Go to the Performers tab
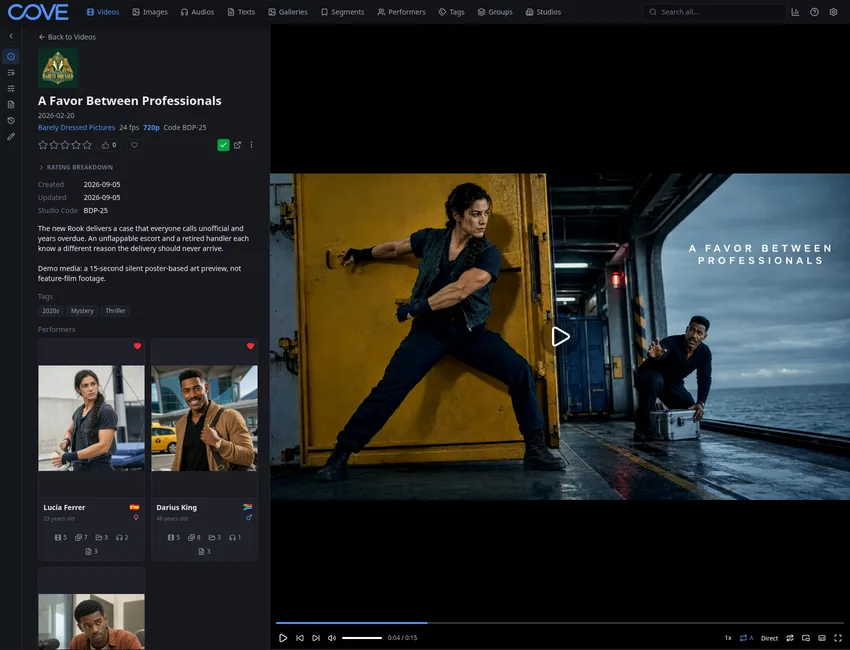850x650 pixels. click(x=402, y=12)
